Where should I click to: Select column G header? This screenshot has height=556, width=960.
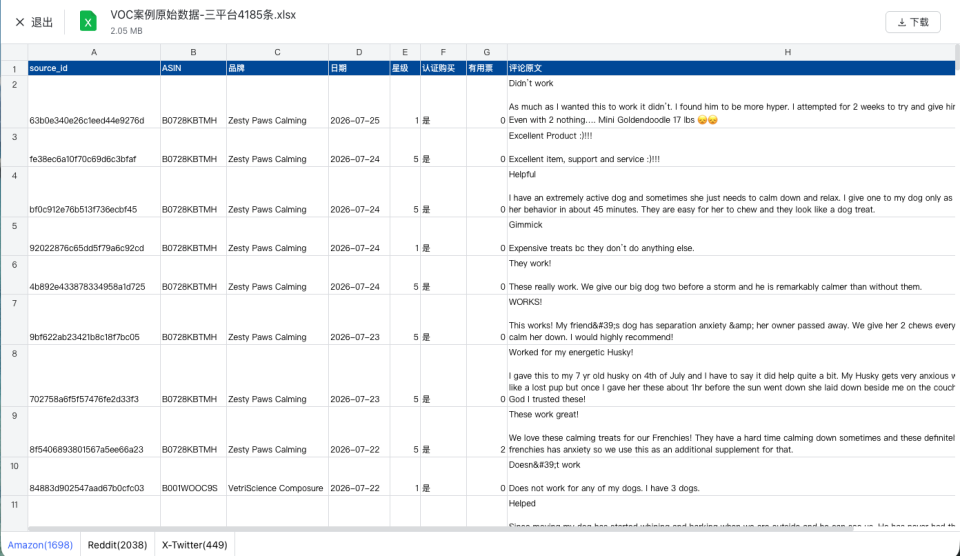(x=487, y=53)
